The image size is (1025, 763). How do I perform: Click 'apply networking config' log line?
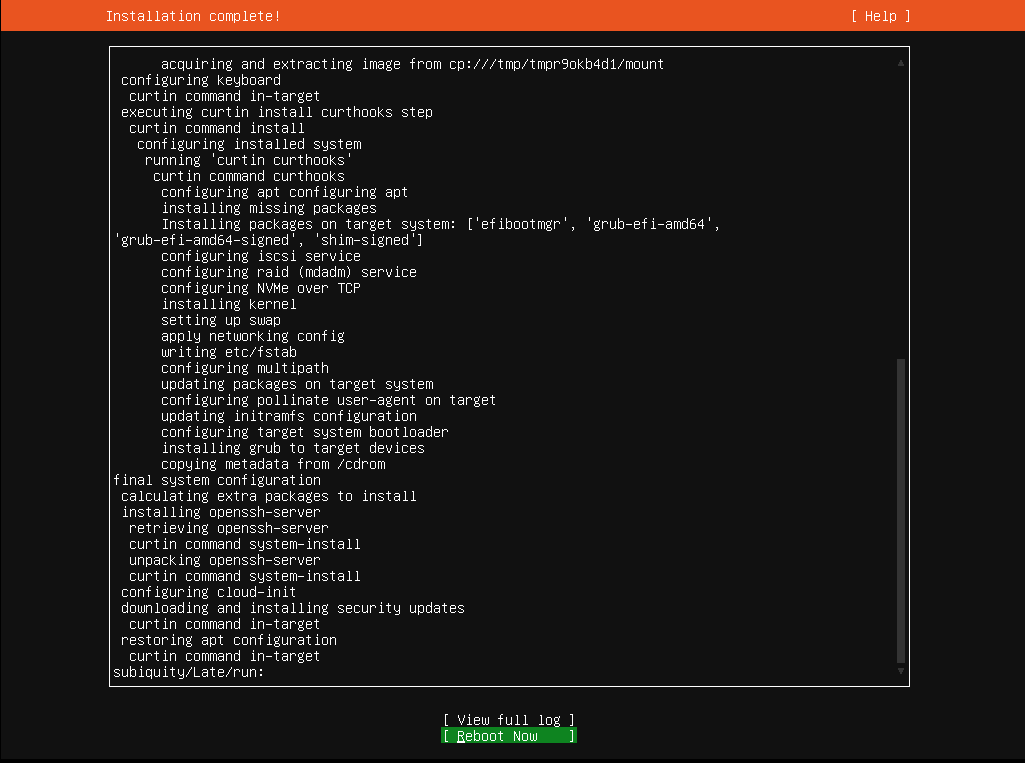(x=253, y=337)
